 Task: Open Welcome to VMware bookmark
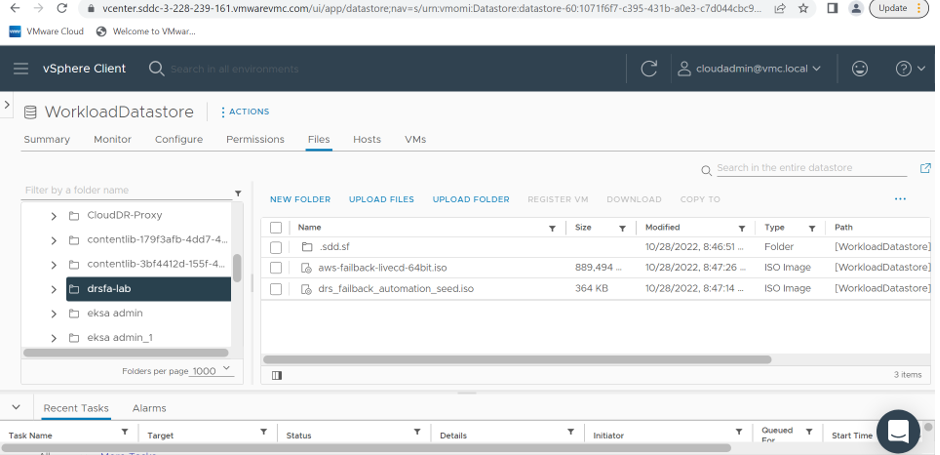point(146,31)
